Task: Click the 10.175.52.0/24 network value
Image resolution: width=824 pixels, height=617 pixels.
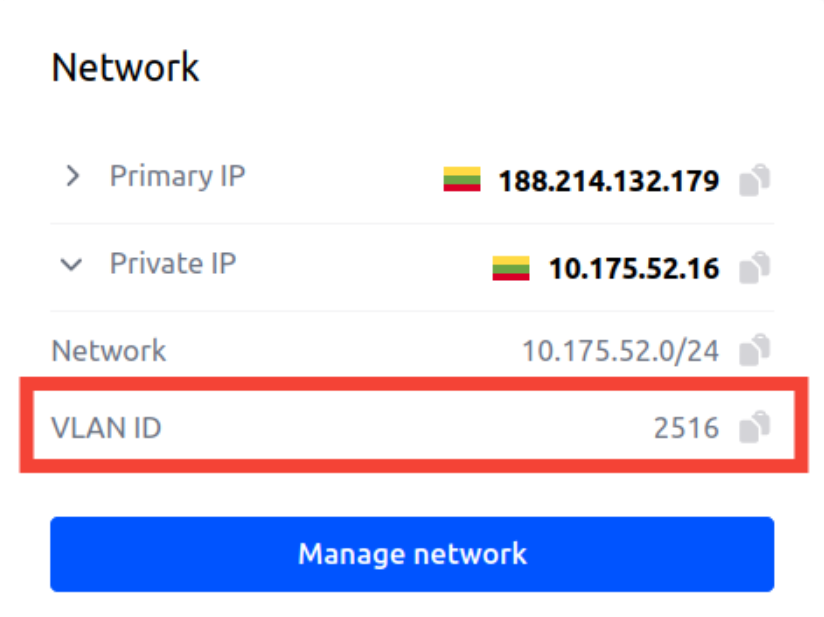Action: click(x=620, y=351)
